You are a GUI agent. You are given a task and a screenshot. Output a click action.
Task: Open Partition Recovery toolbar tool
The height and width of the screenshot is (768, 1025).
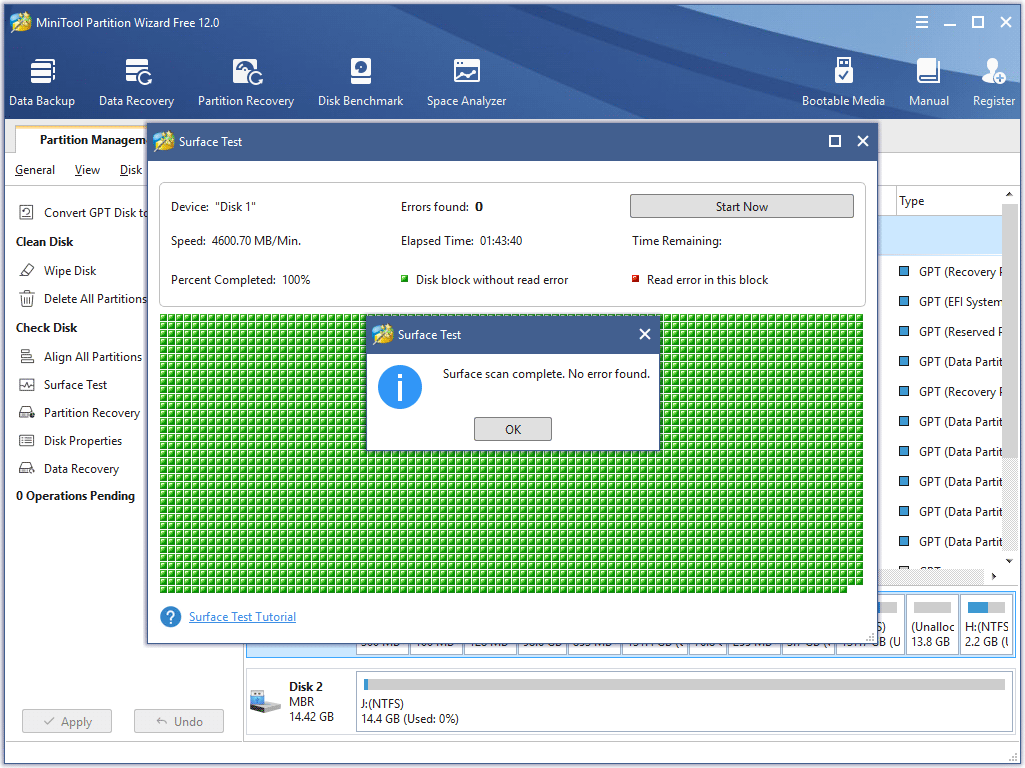click(246, 83)
